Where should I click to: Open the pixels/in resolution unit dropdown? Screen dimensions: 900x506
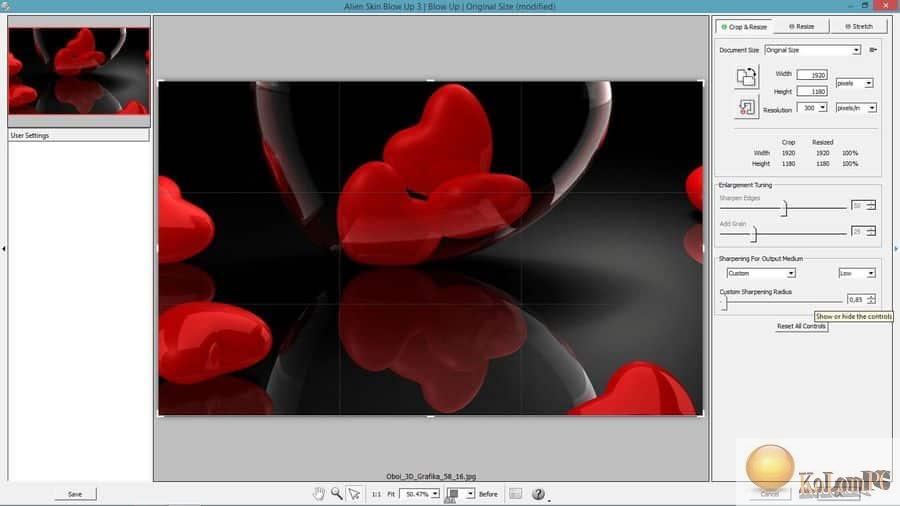tap(856, 108)
